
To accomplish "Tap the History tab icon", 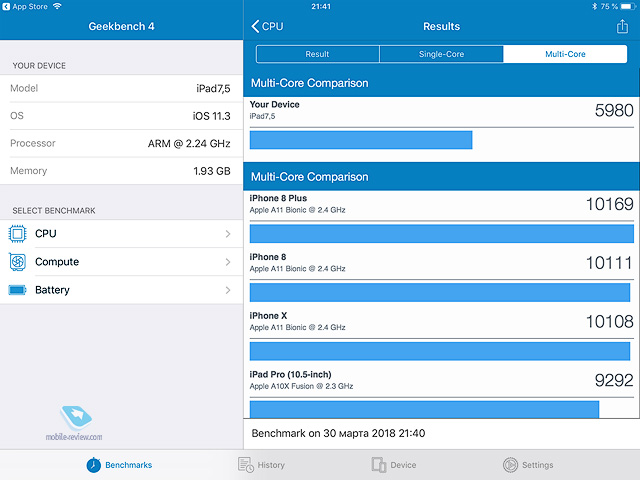I will (x=246, y=465).
